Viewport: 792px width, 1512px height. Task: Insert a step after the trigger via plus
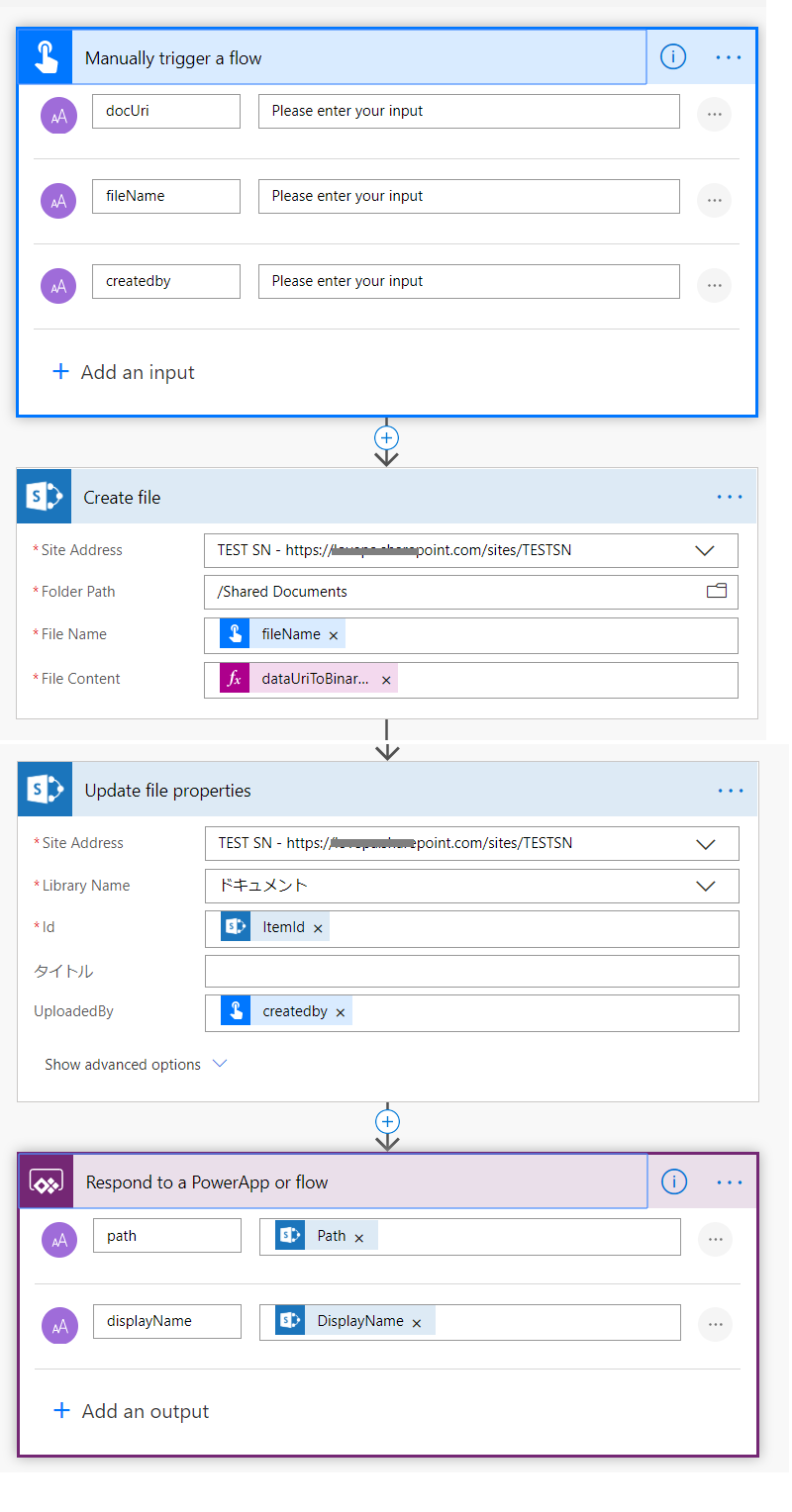click(x=386, y=436)
